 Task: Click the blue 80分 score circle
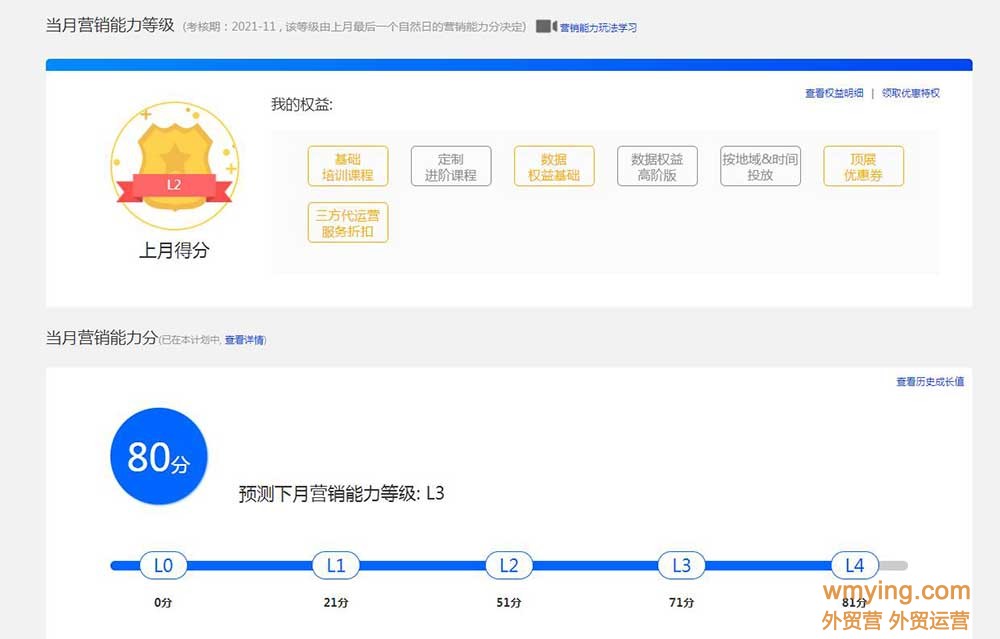point(159,457)
